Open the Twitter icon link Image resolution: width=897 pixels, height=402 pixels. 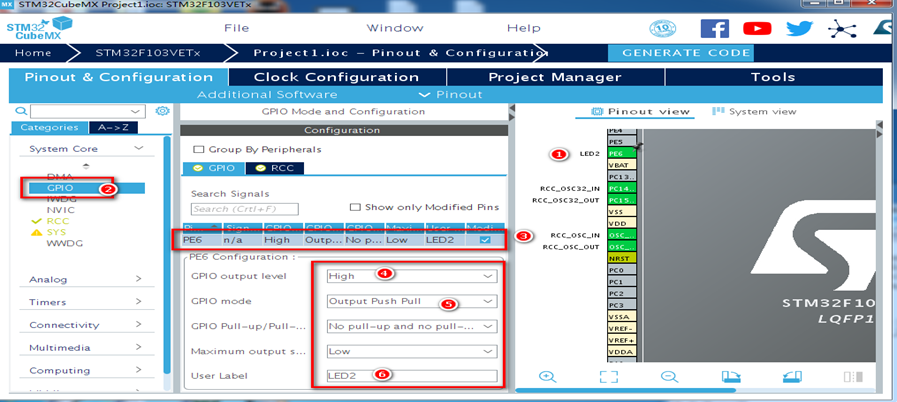coord(799,28)
